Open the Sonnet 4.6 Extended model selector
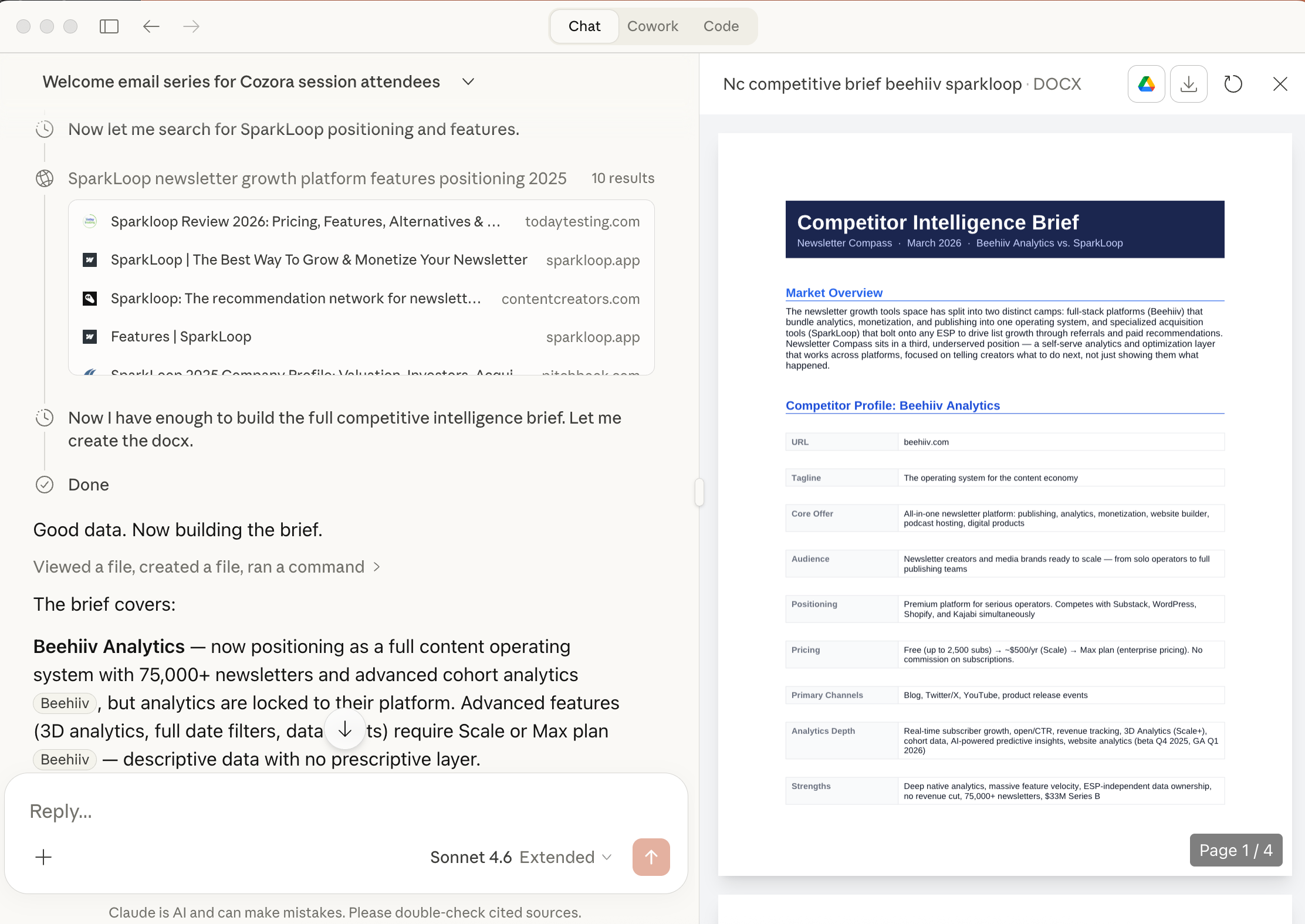The width and height of the screenshot is (1305, 924). (521, 857)
